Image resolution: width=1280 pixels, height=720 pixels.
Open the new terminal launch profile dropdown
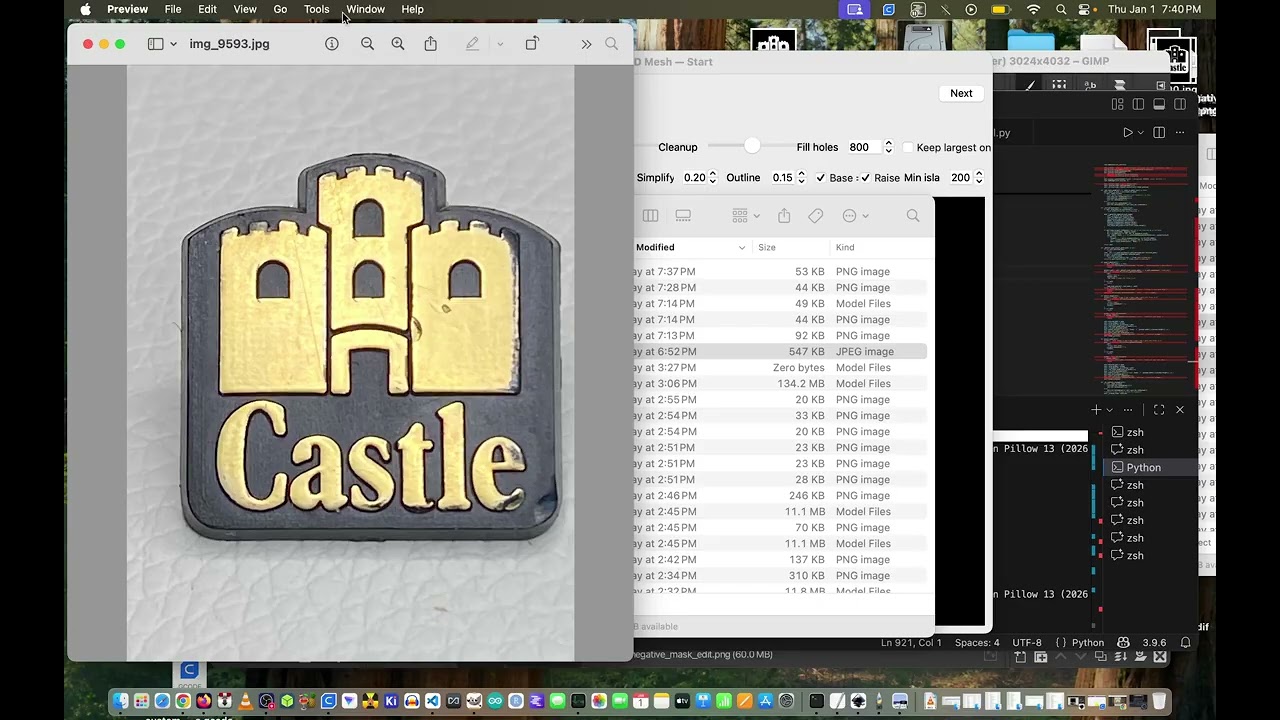pyautogui.click(x=1109, y=410)
